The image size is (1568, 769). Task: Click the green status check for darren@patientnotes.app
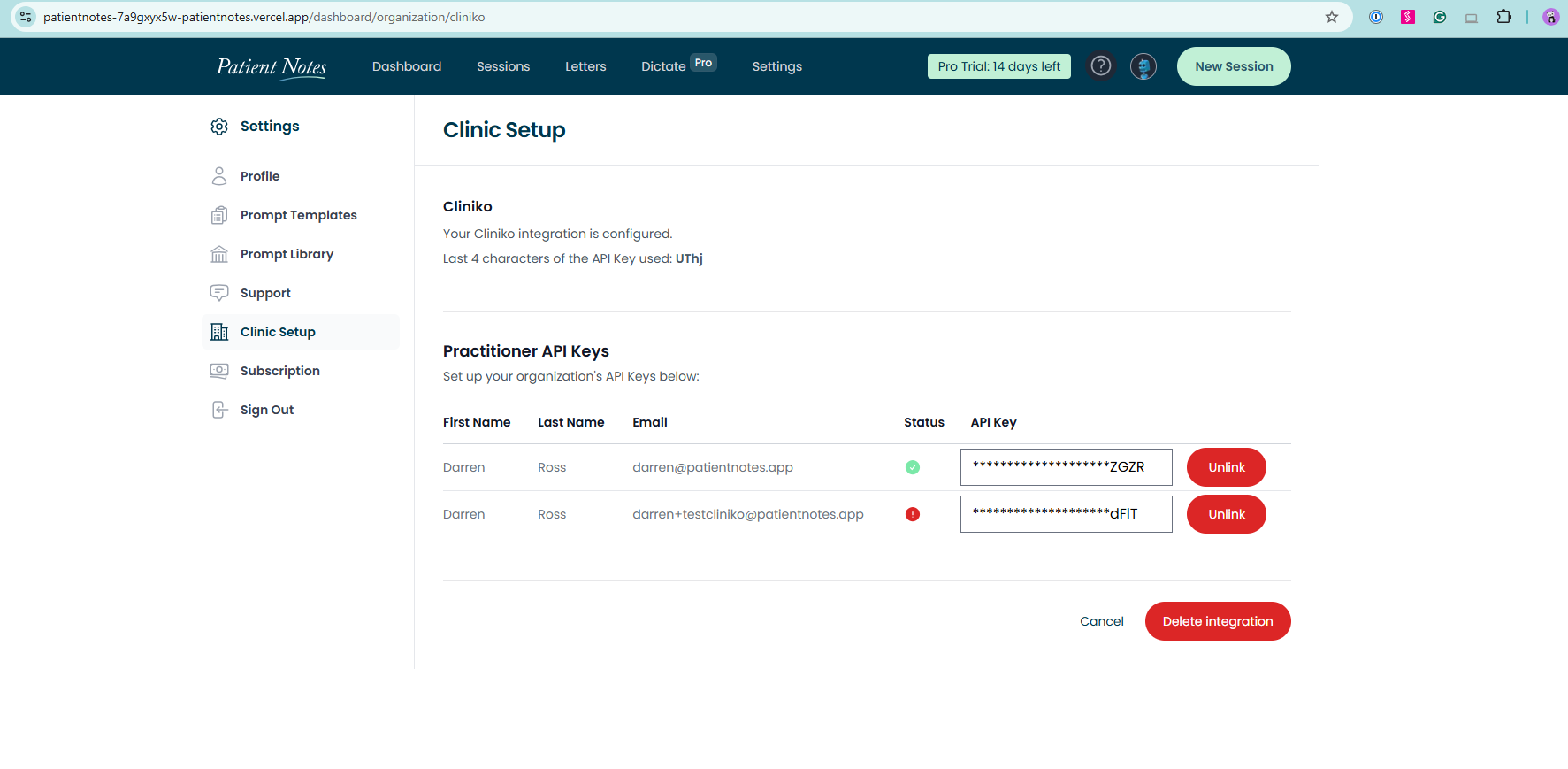[x=913, y=467]
